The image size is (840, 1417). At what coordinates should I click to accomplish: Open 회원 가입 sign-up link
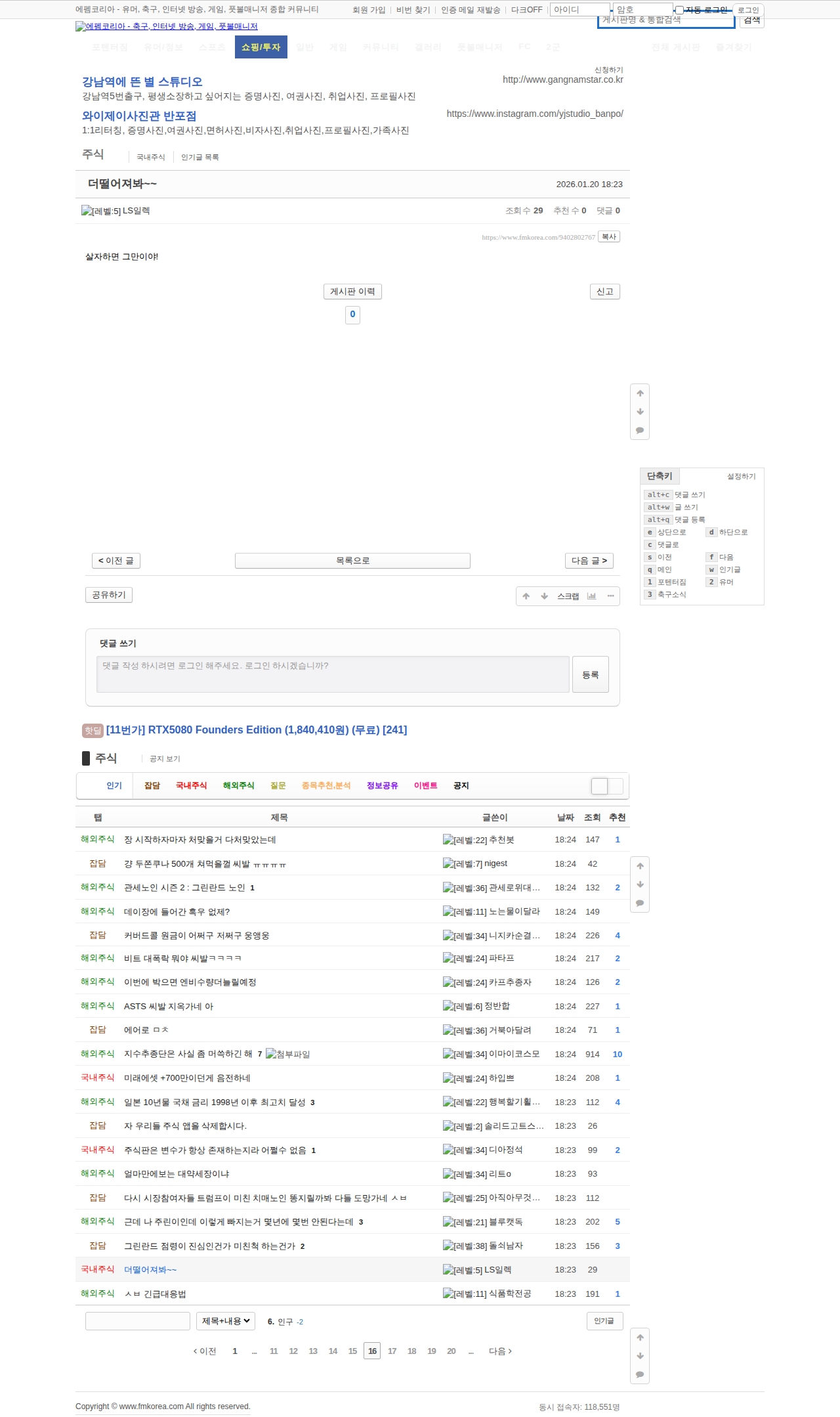(369, 10)
